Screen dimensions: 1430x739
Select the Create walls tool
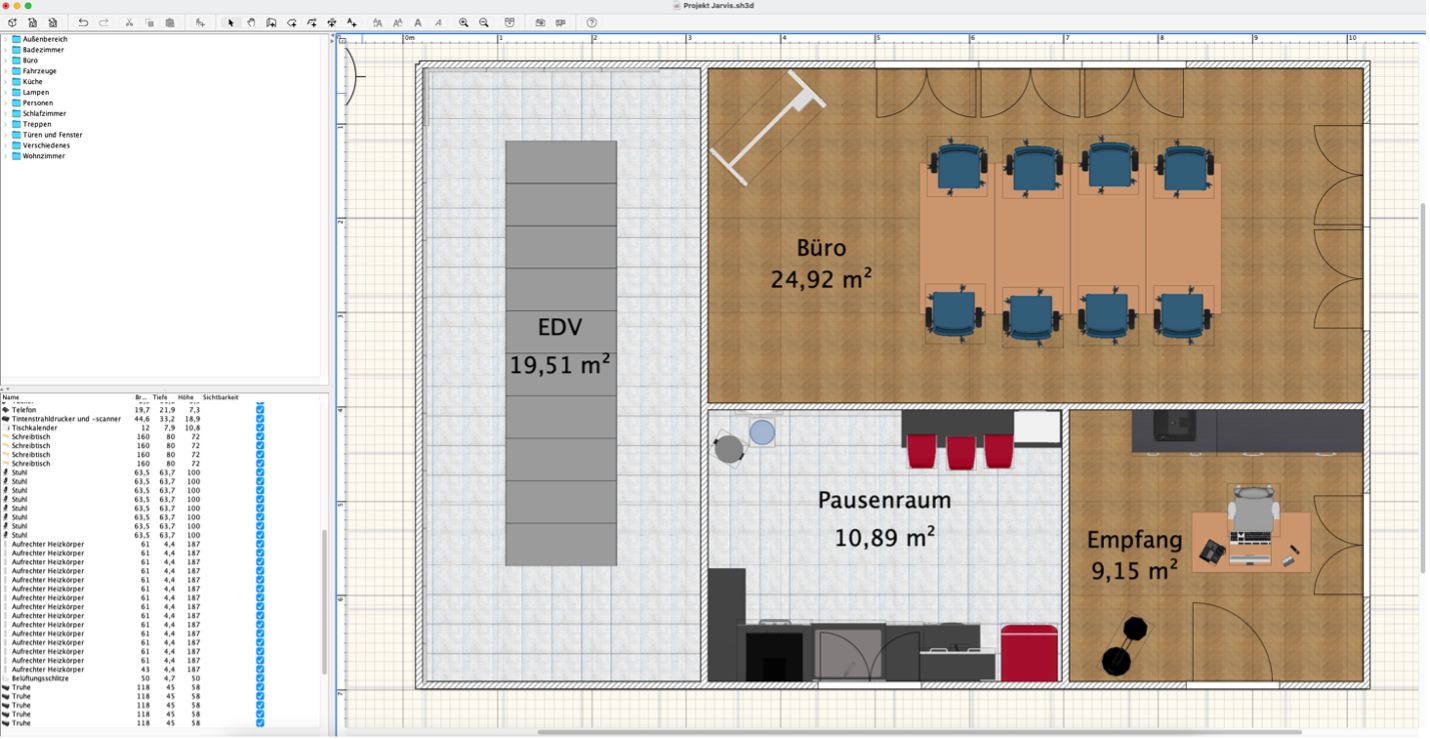point(271,22)
